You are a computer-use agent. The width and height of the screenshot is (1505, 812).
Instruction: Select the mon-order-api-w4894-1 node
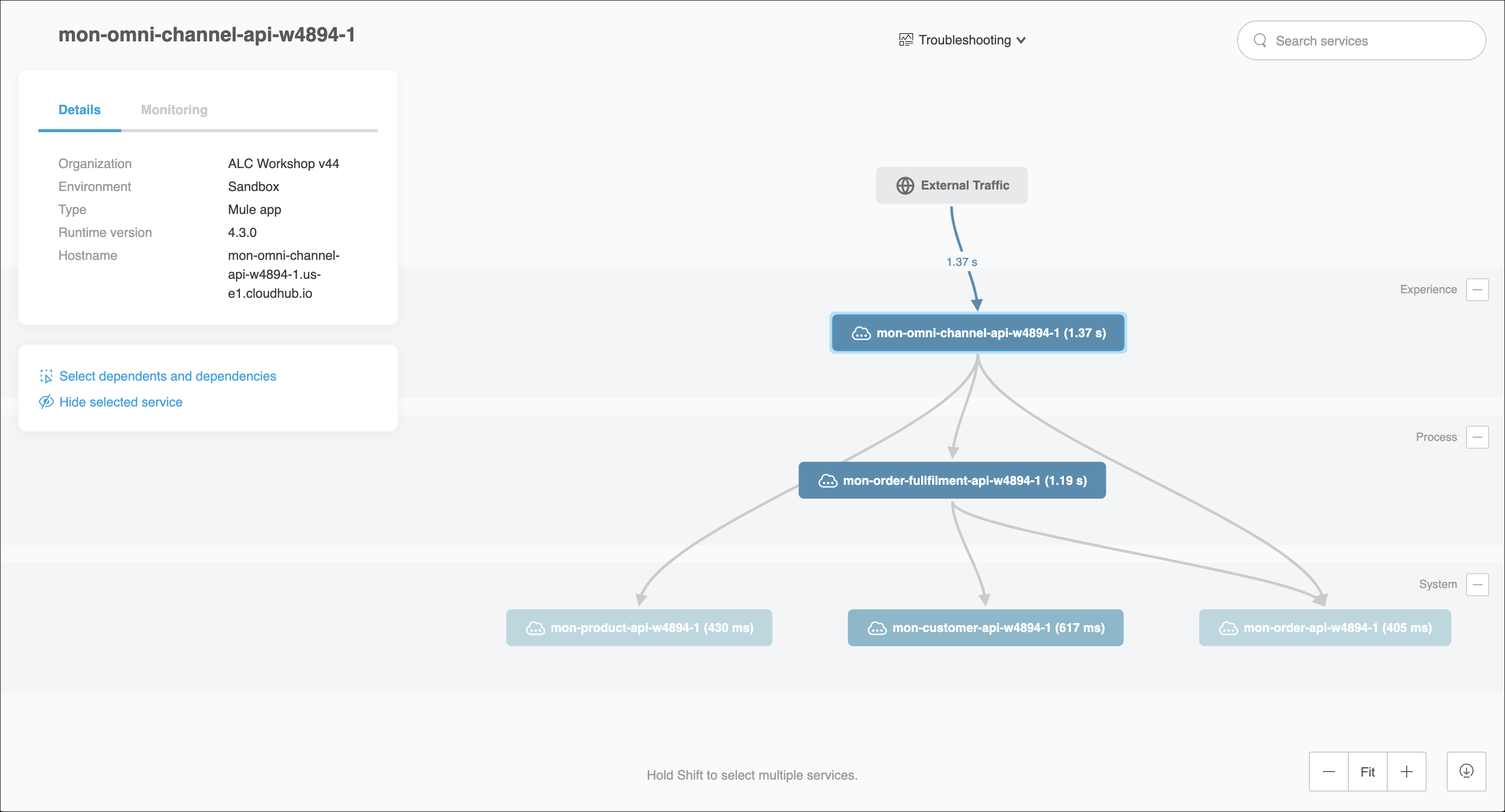pyautogui.click(x=1324, y=628)
